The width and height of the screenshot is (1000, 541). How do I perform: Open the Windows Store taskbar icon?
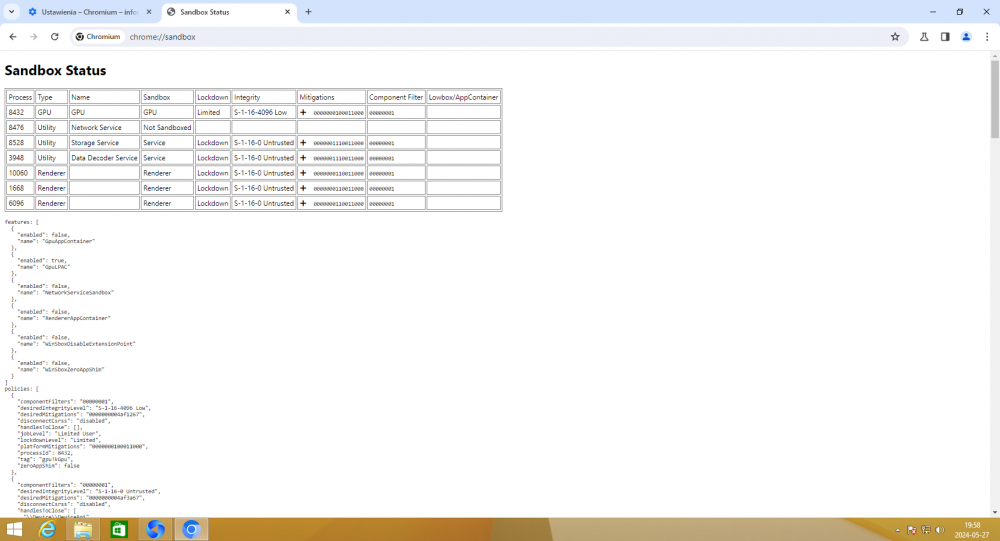coord(119,530)
